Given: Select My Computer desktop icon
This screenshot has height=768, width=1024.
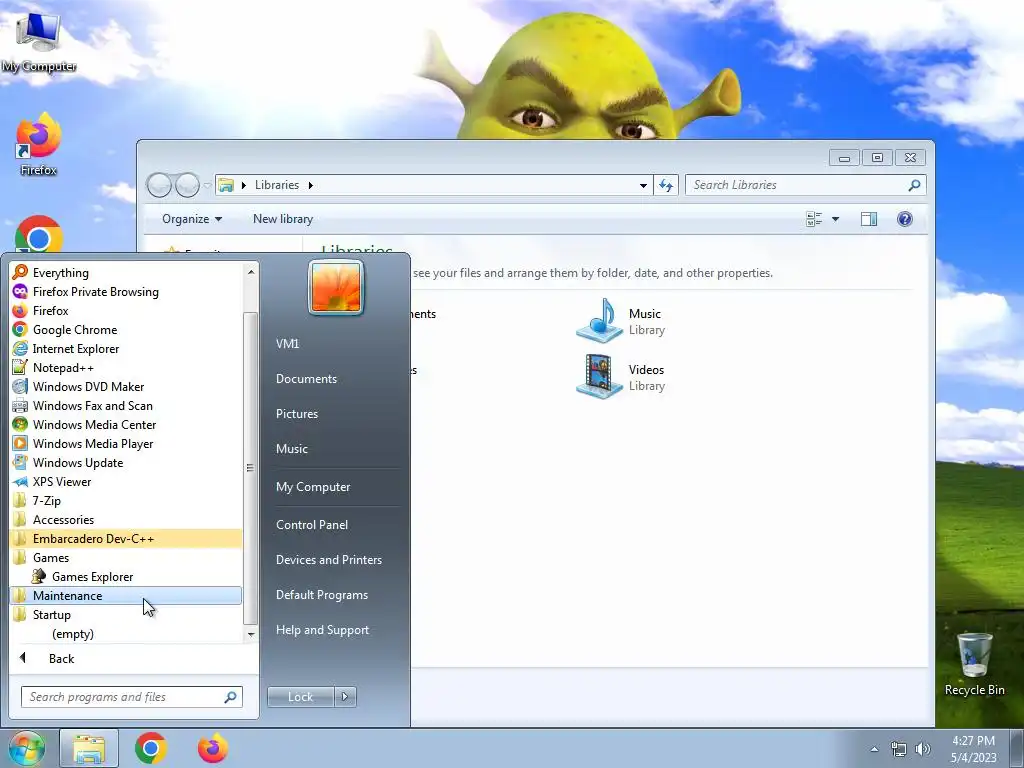Looking at the screenshot, I should tap(39, 42).
